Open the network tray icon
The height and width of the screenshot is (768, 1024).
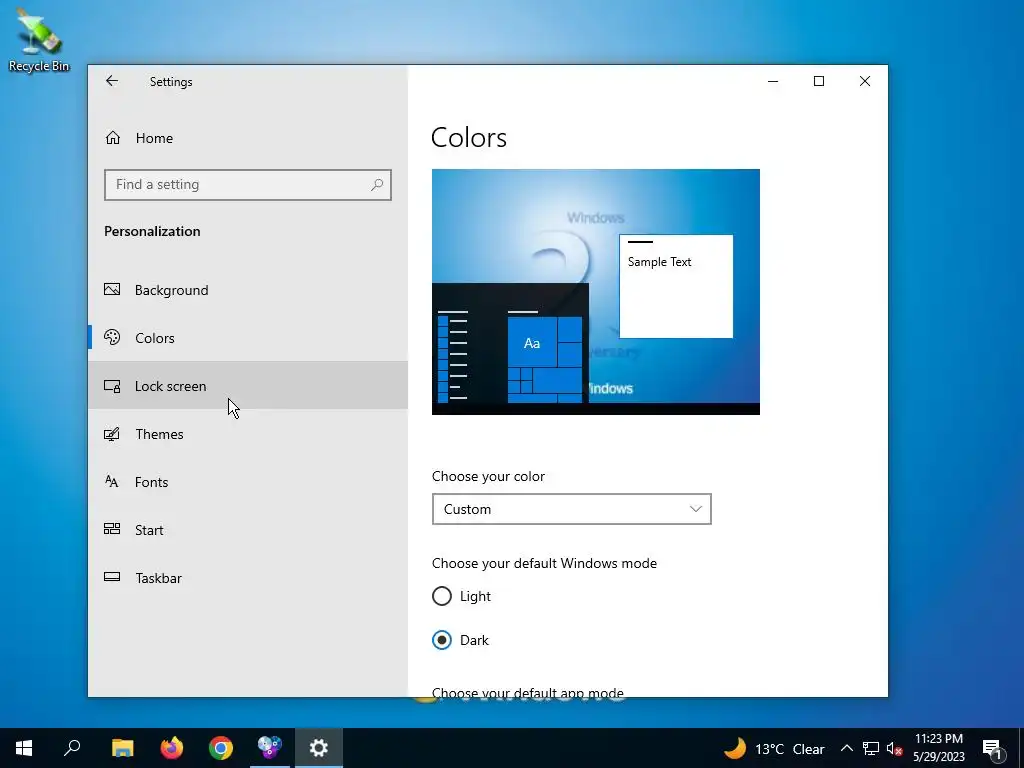click(x=871, y=748)
